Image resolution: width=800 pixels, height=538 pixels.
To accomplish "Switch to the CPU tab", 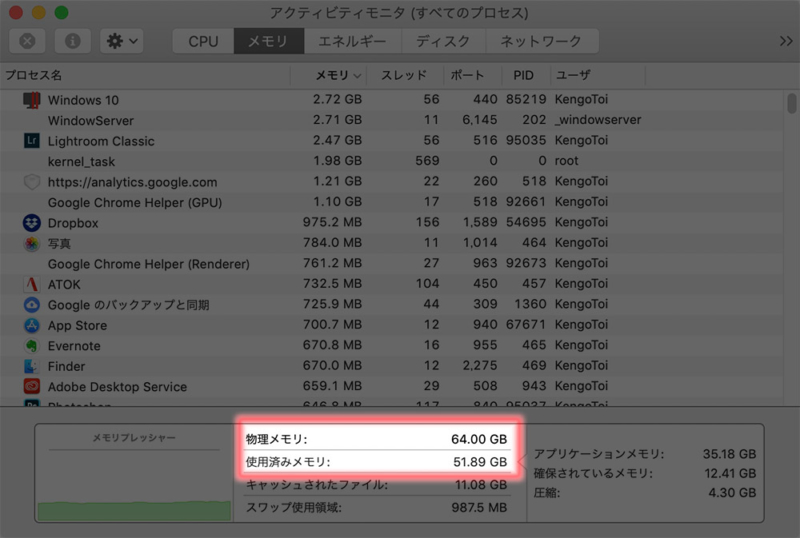I will (203, 41).
